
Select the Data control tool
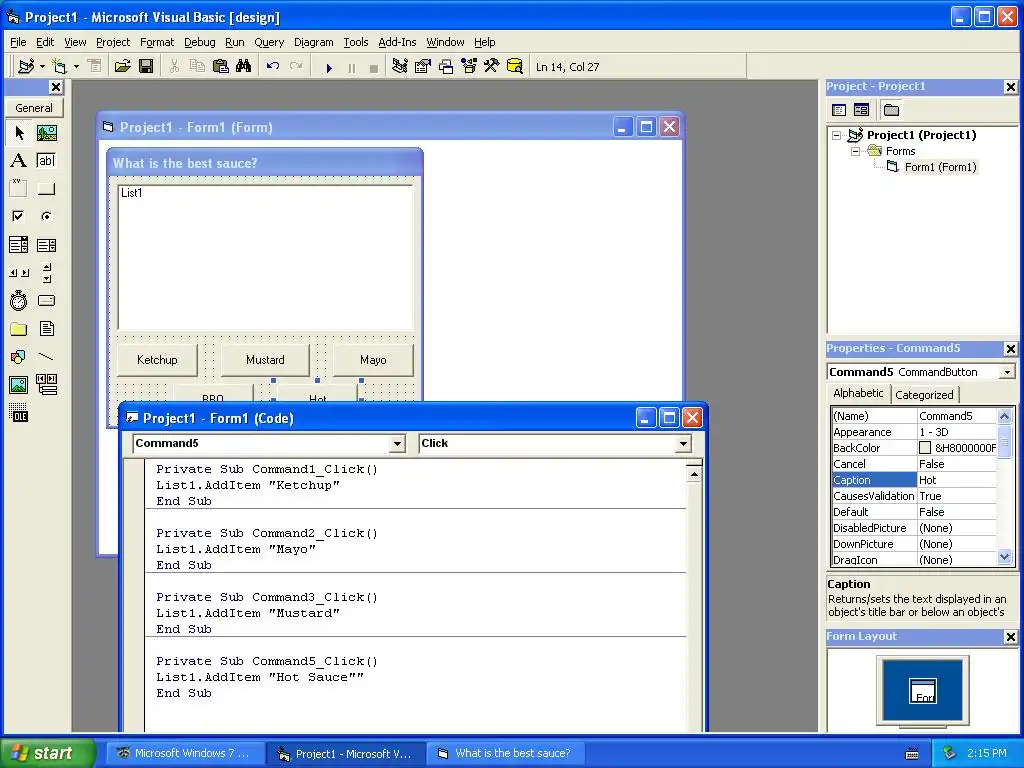[x=46, y=385]
